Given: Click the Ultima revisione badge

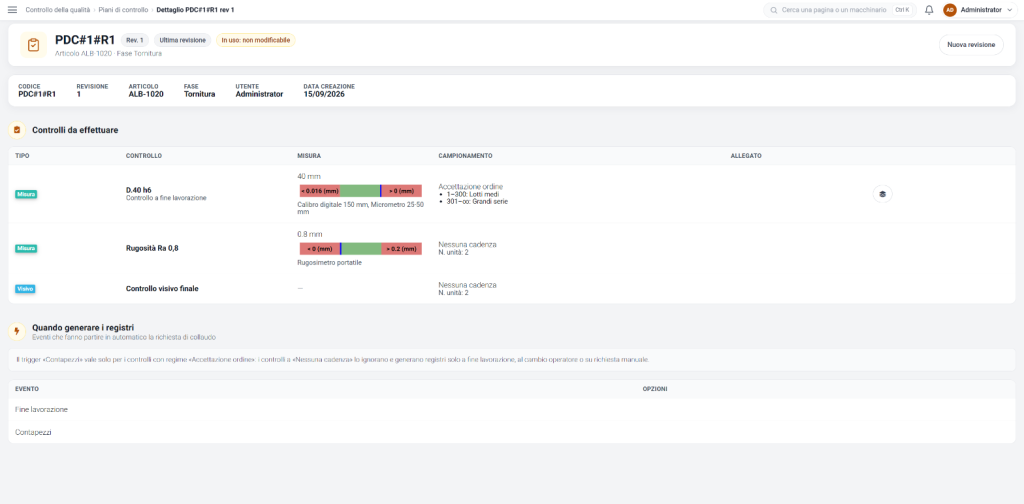Looking at the screenshot, I should pos(183,40).
